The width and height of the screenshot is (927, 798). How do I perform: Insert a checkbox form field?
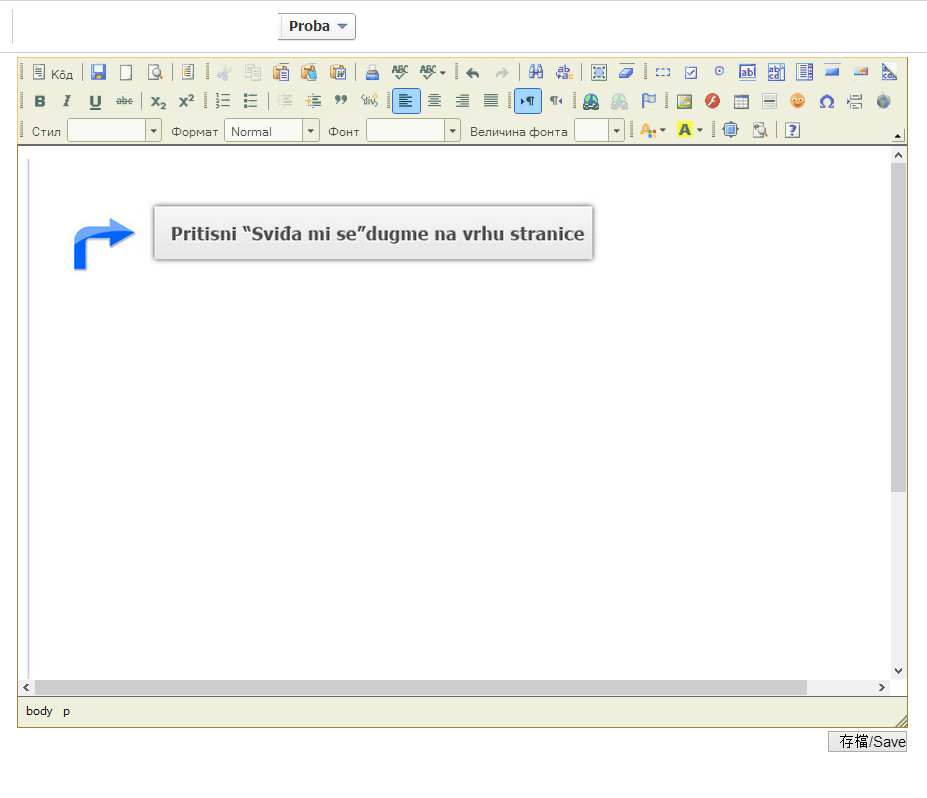[691, 73]
